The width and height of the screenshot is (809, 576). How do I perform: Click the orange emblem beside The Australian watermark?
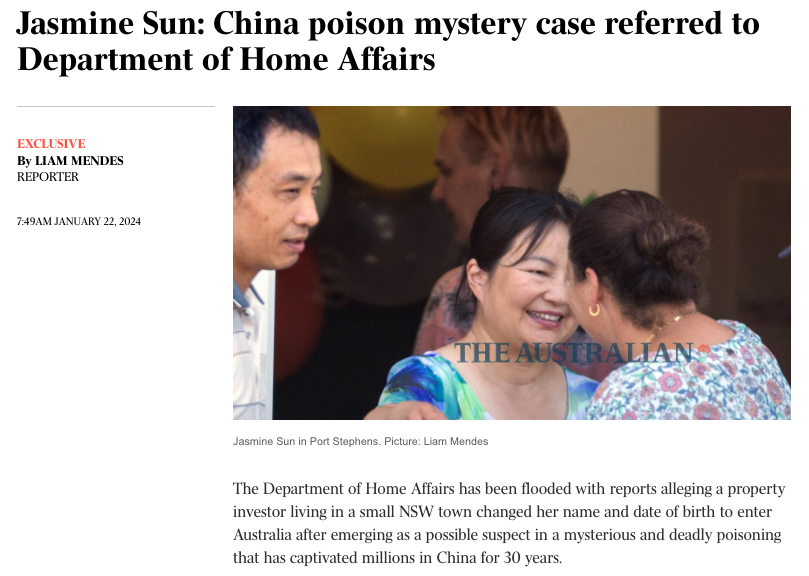[703, 349]
